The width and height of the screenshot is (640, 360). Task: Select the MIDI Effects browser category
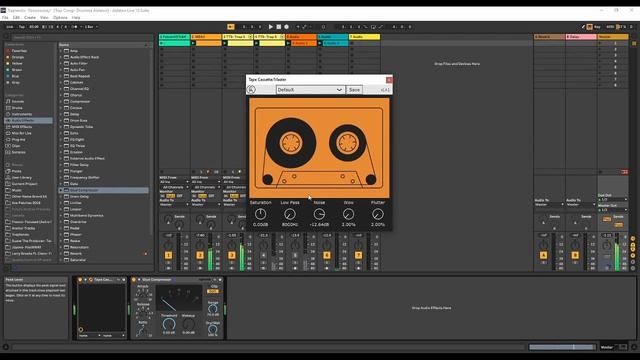(22, 127)
